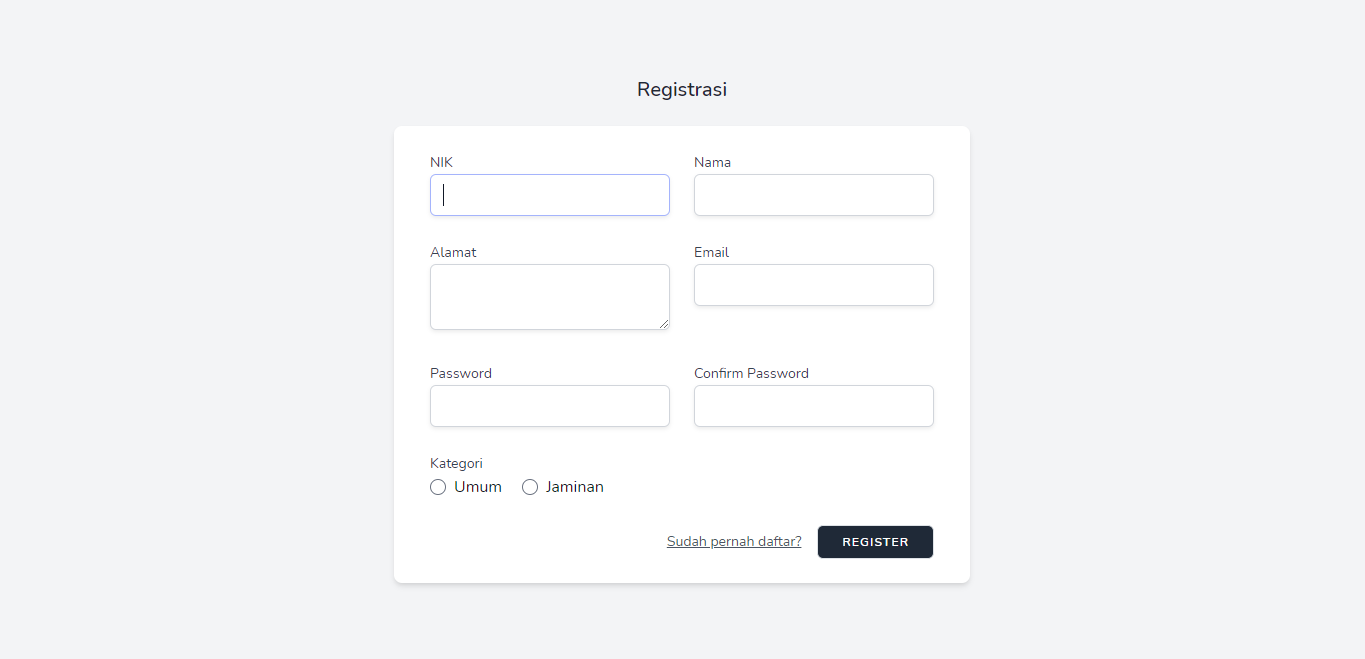
Task: Click the Password field label
Action: [x=461, y=373]
